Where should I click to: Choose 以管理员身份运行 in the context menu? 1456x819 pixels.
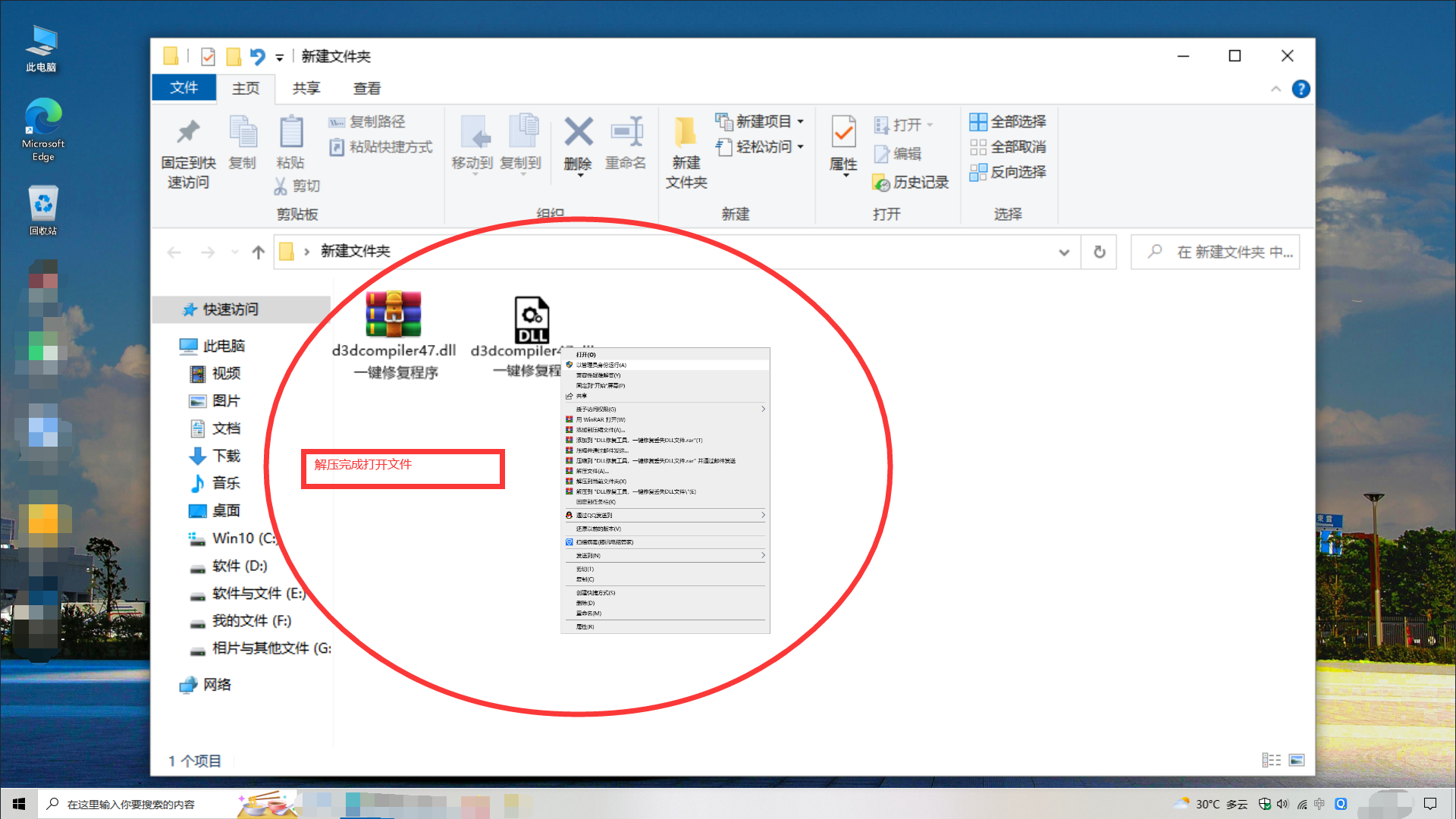[665, 365]
